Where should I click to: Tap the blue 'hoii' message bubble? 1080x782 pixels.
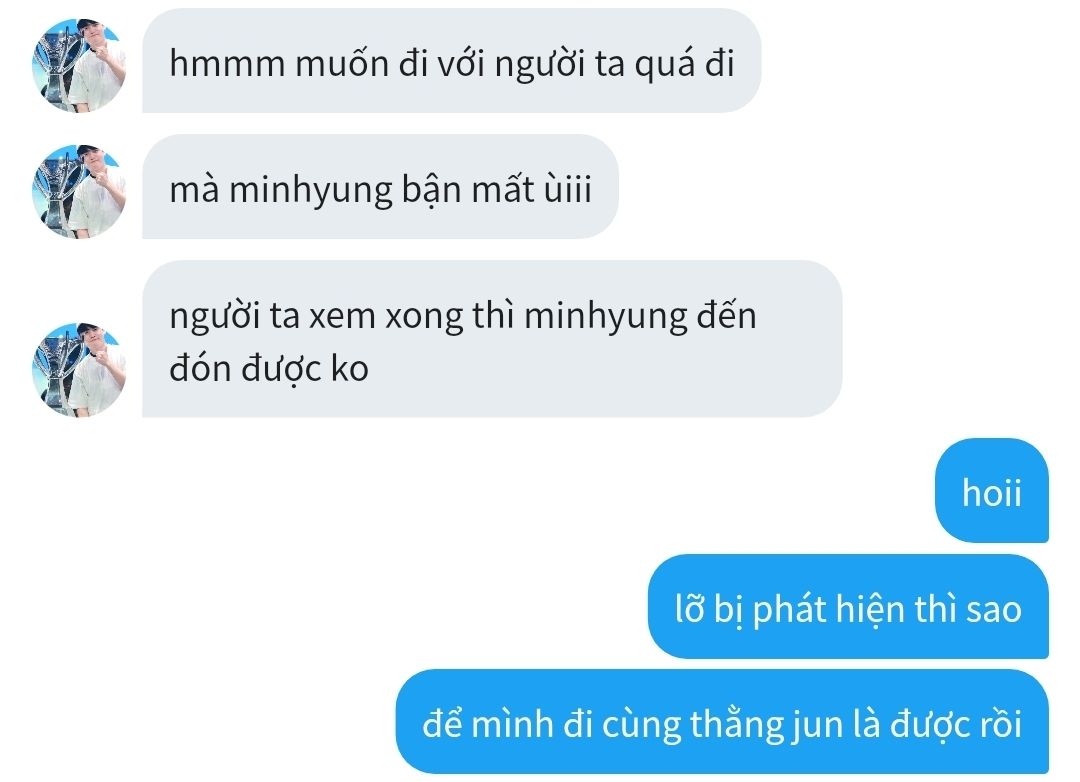click(x=991, y=491)
